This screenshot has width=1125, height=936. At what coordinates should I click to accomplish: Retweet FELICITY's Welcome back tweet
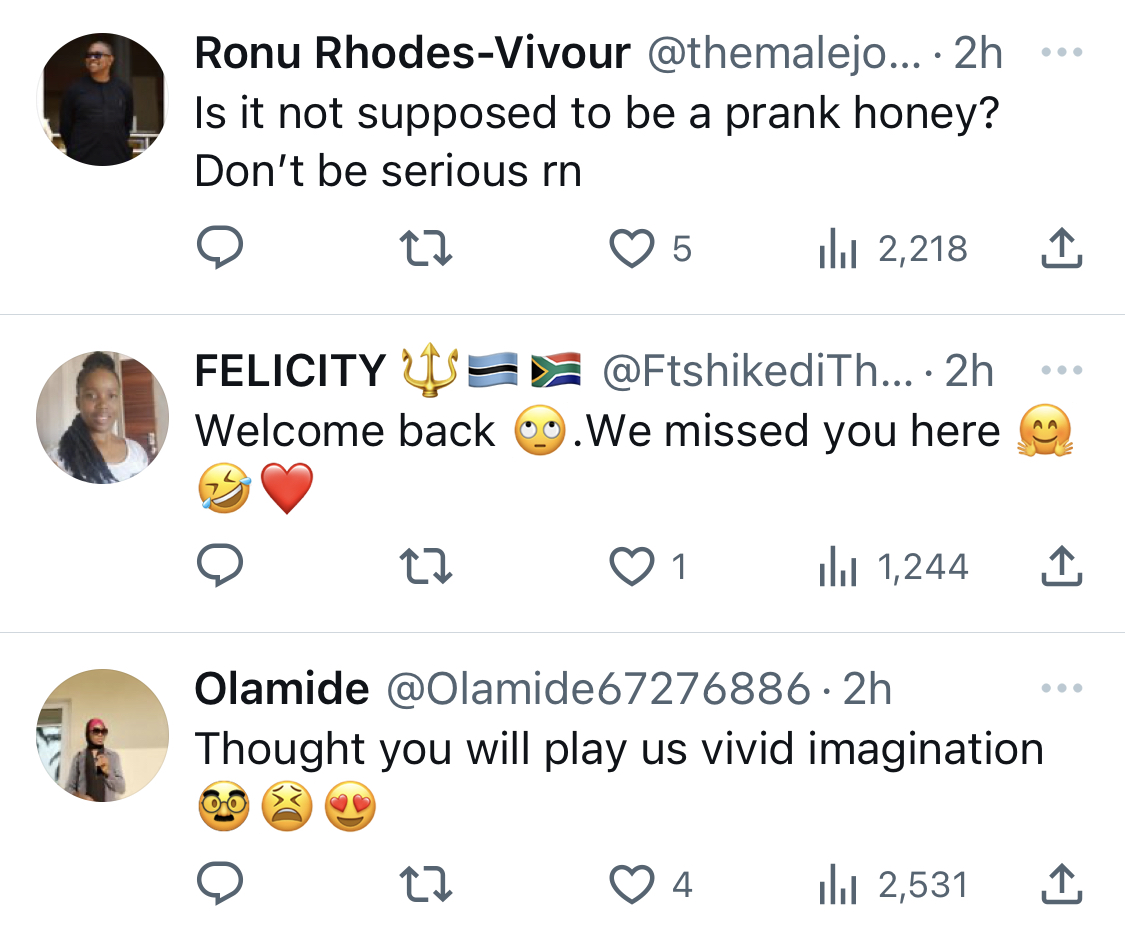point(425,566)
